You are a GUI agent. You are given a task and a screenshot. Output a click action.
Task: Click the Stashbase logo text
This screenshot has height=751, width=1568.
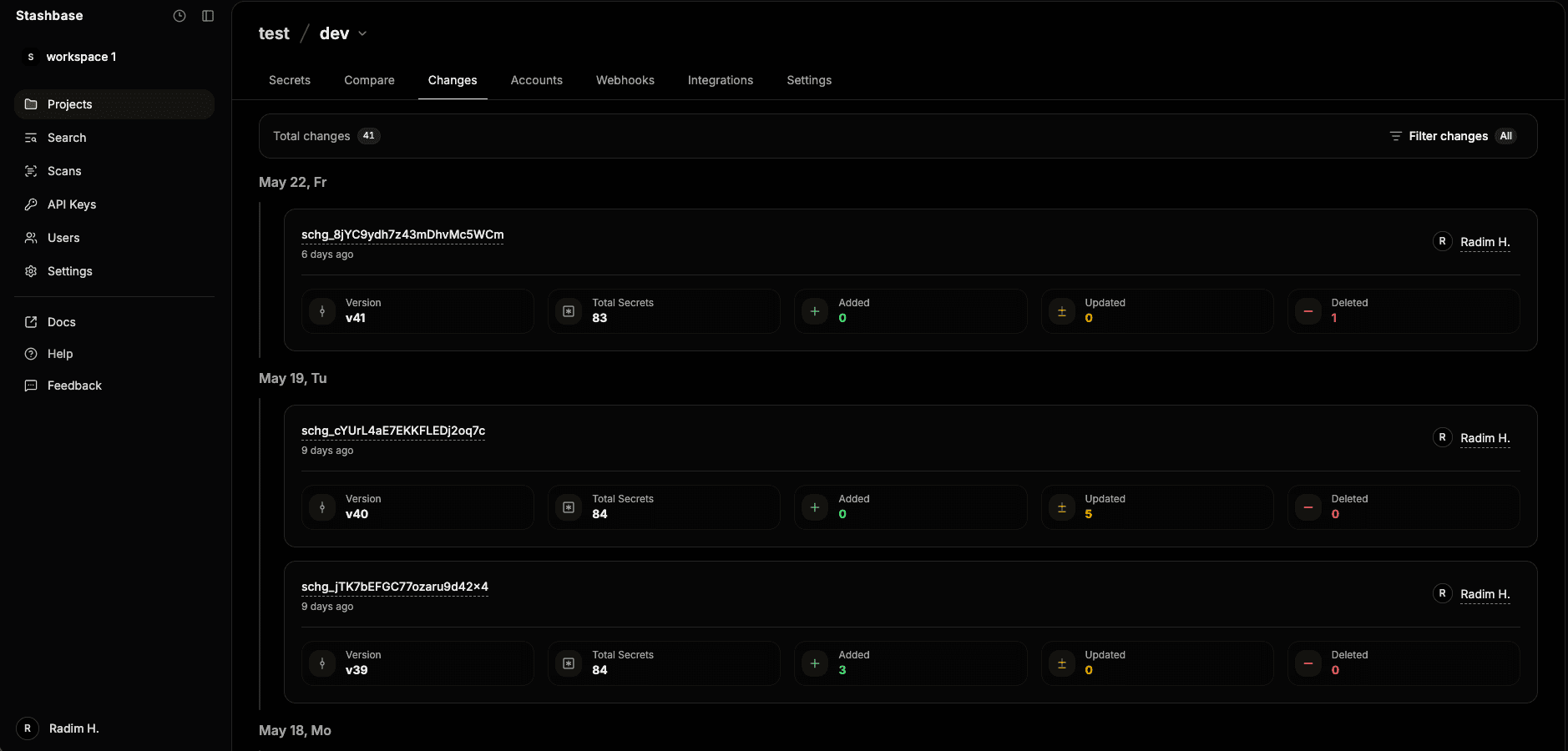pyautogui.click(x=49, y=16)
